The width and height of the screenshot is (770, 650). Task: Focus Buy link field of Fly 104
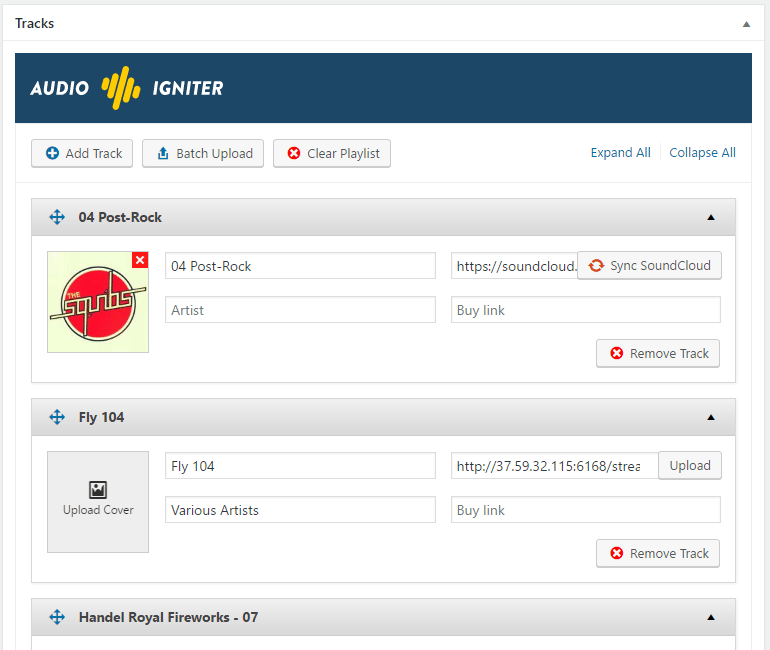tap(586, 510)
